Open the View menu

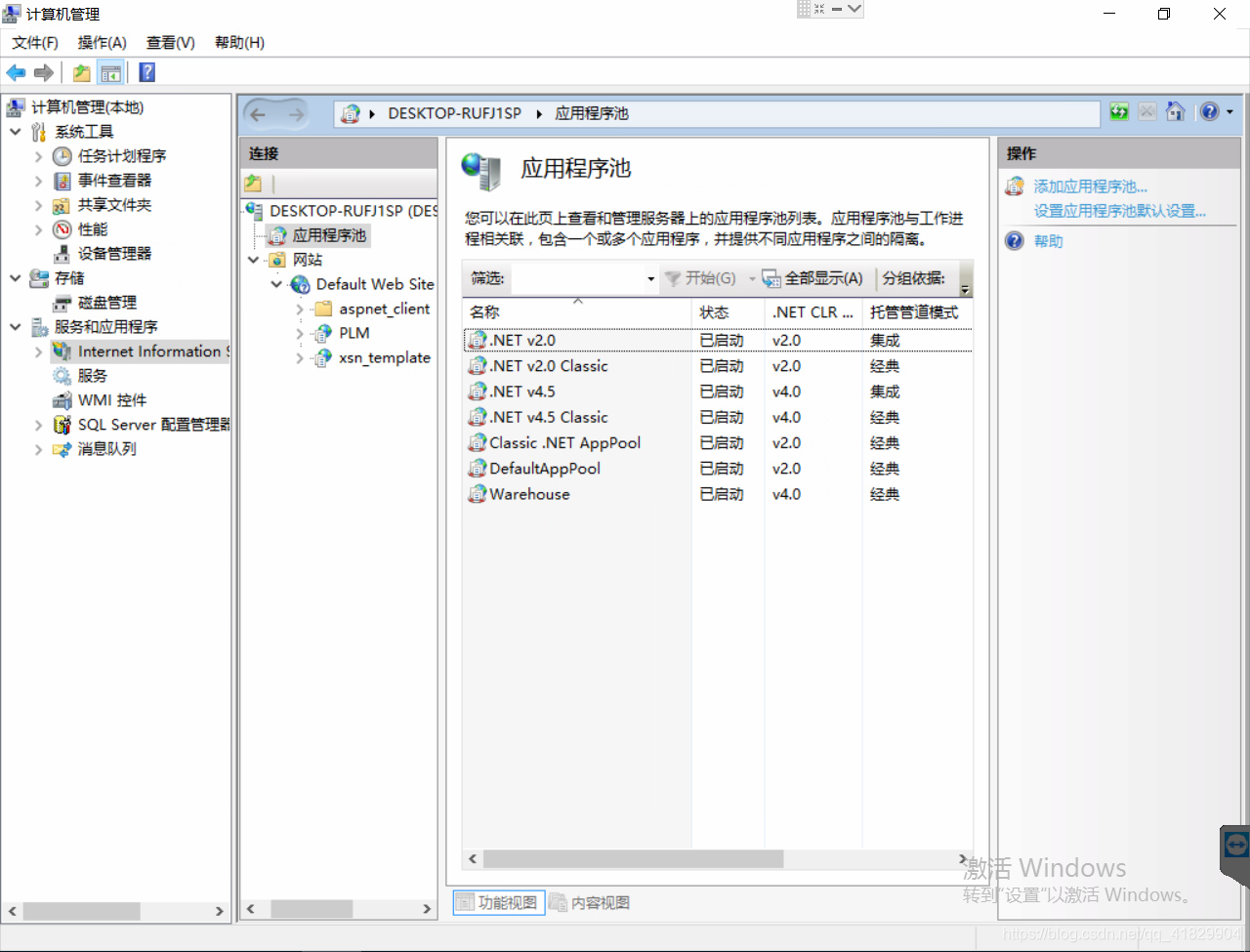(x=171, y=42)
